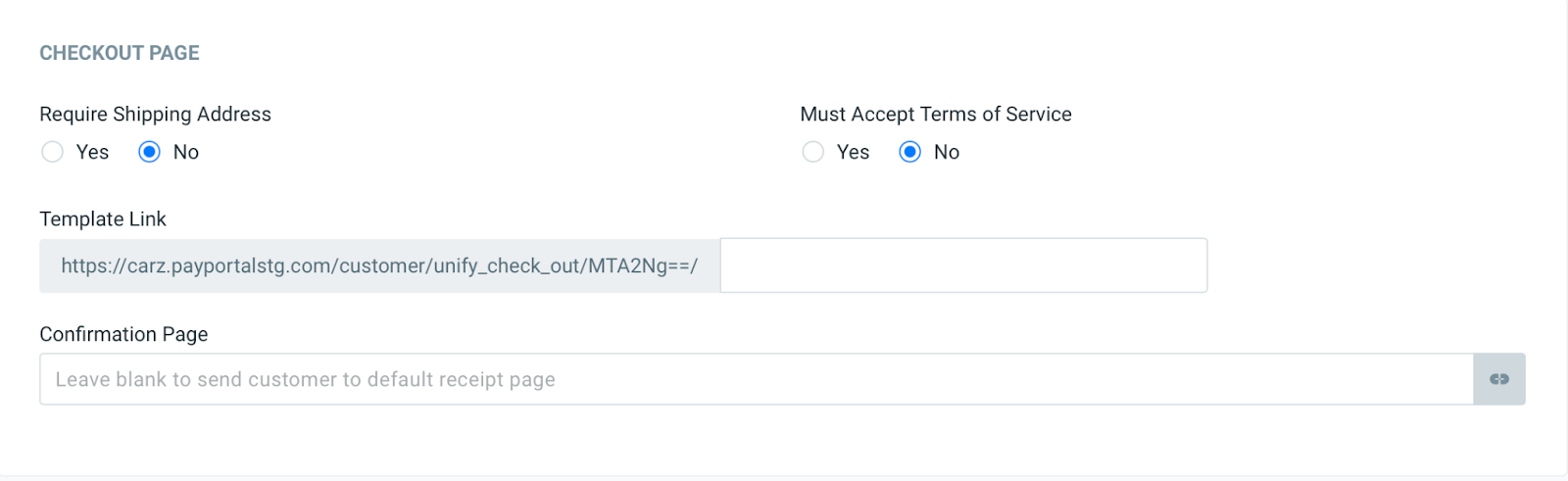This screenshot has width=1568, height=481.
Task: Select Yes for Require Shipping Address
Action: tap(53, 152)
